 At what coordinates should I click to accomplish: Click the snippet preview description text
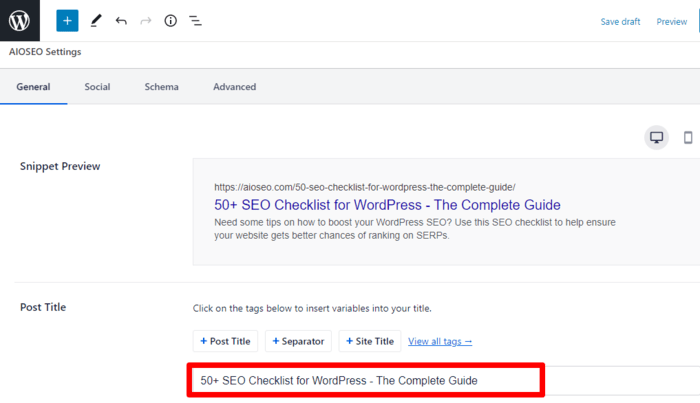click(415, 229)
